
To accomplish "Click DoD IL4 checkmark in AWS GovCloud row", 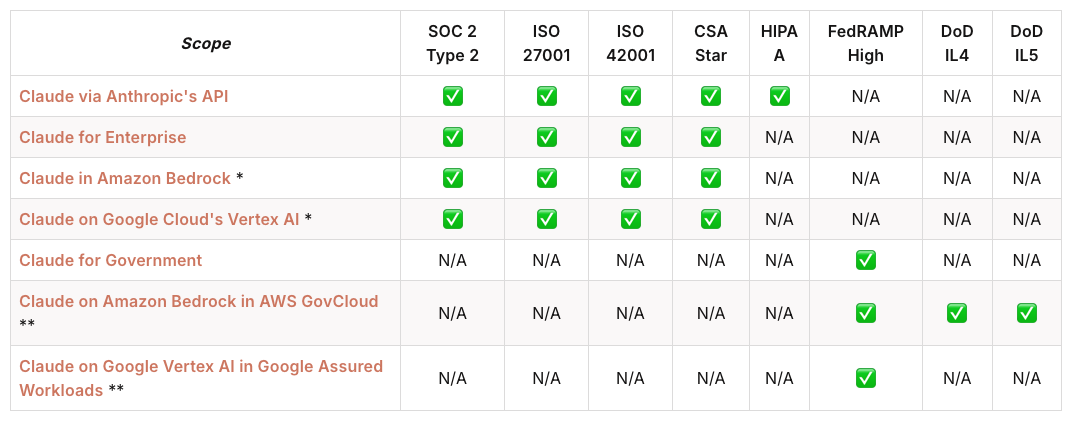I will coord(957,313).
